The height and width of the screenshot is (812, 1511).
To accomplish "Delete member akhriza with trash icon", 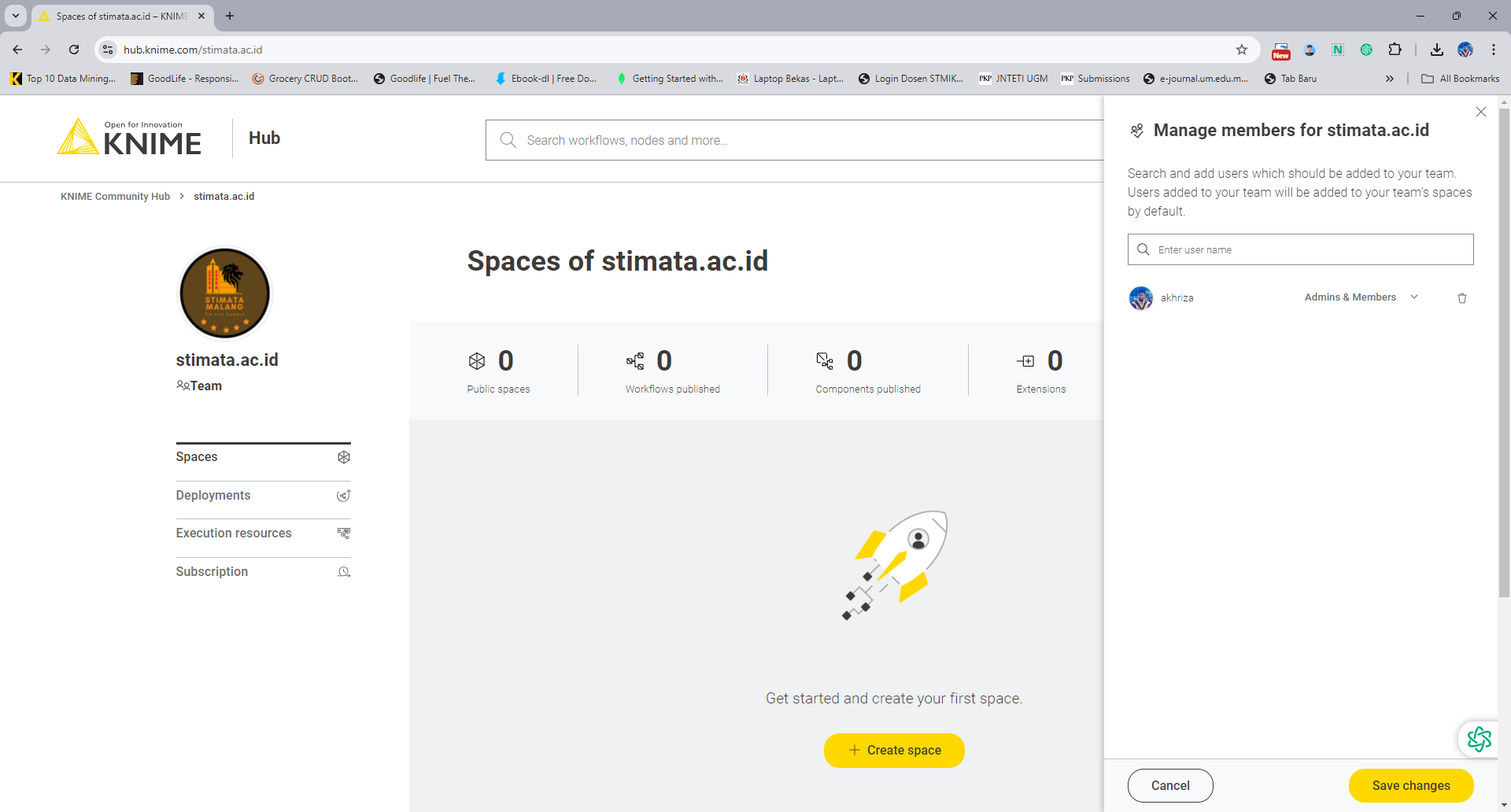I will [x=1462, y=298].
